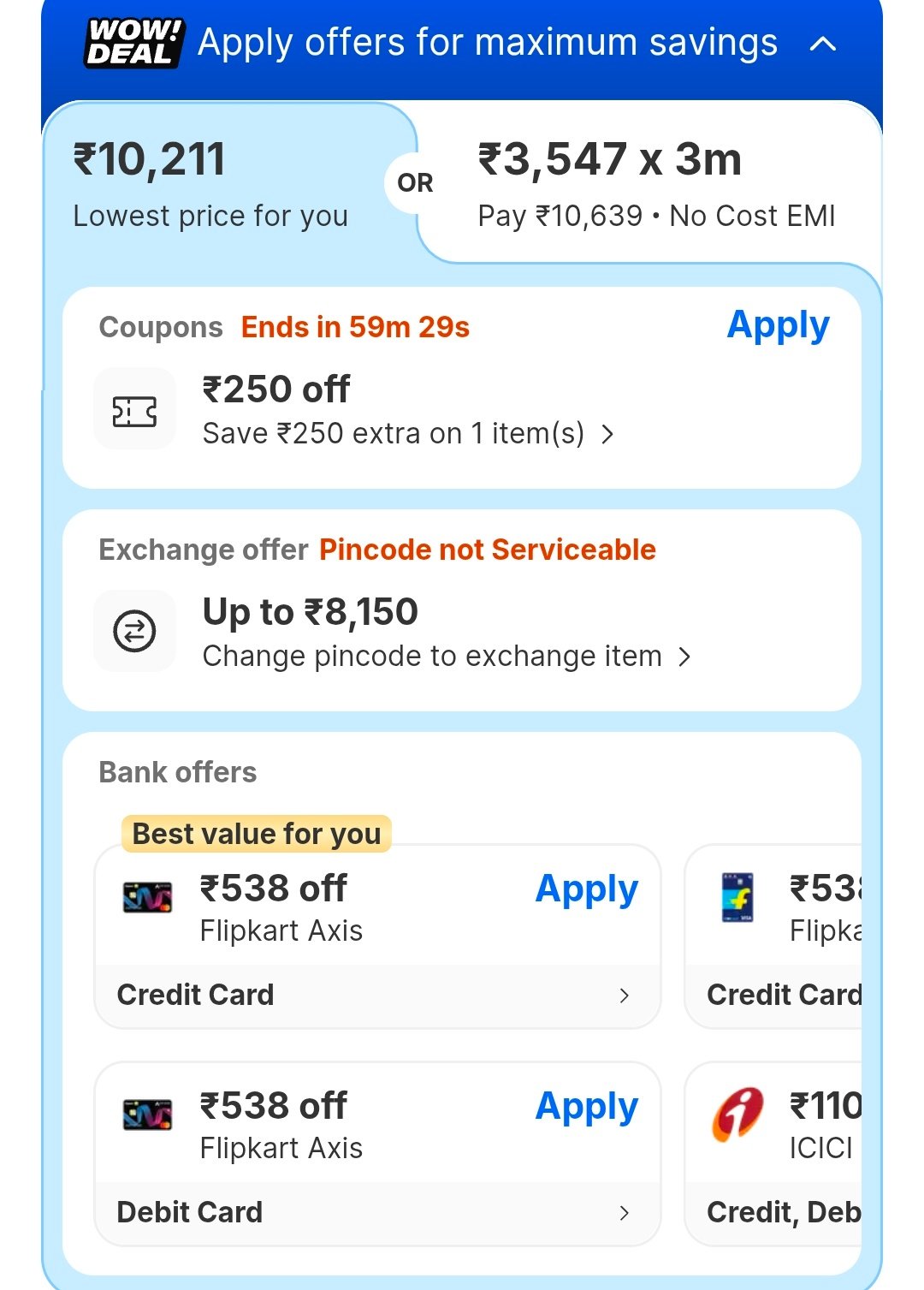Screen dimensions: 924x1290
Task: Expand Credit Card offer details arrow
Action: point(625,996)
